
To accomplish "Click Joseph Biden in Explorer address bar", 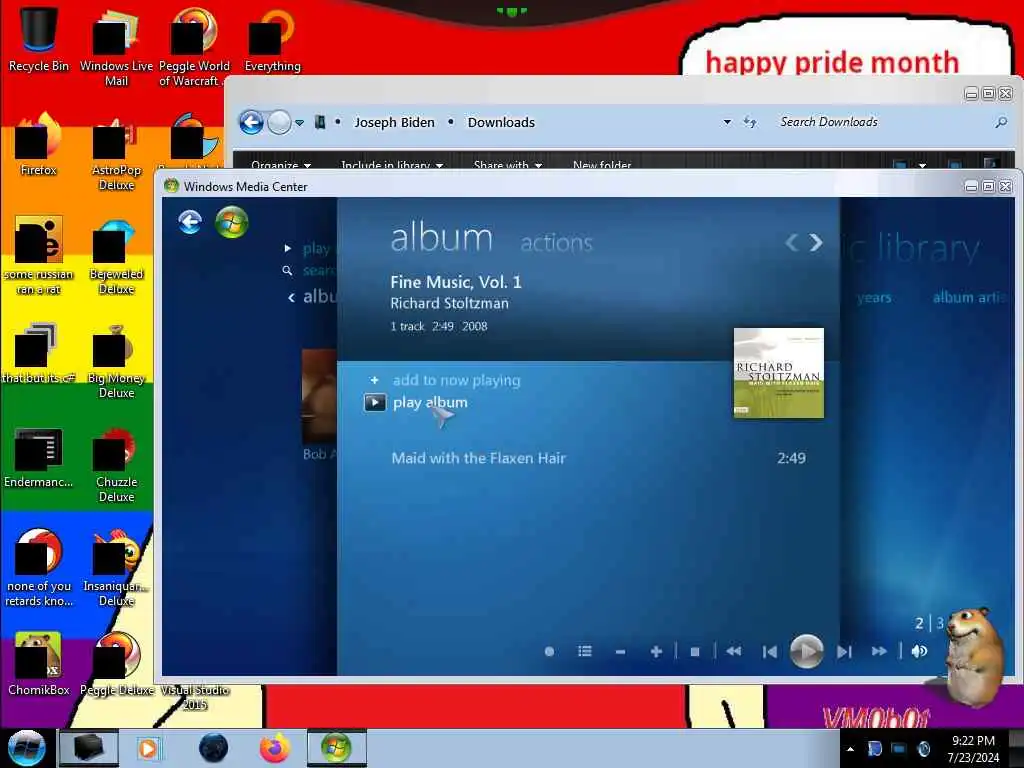I will click(x=394, y=122).
